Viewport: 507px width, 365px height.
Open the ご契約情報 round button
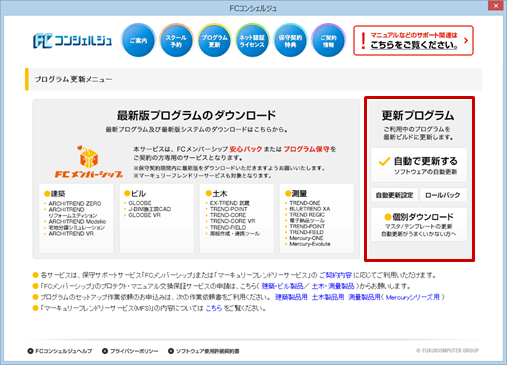pyautogui.click(x=328, y=40)
